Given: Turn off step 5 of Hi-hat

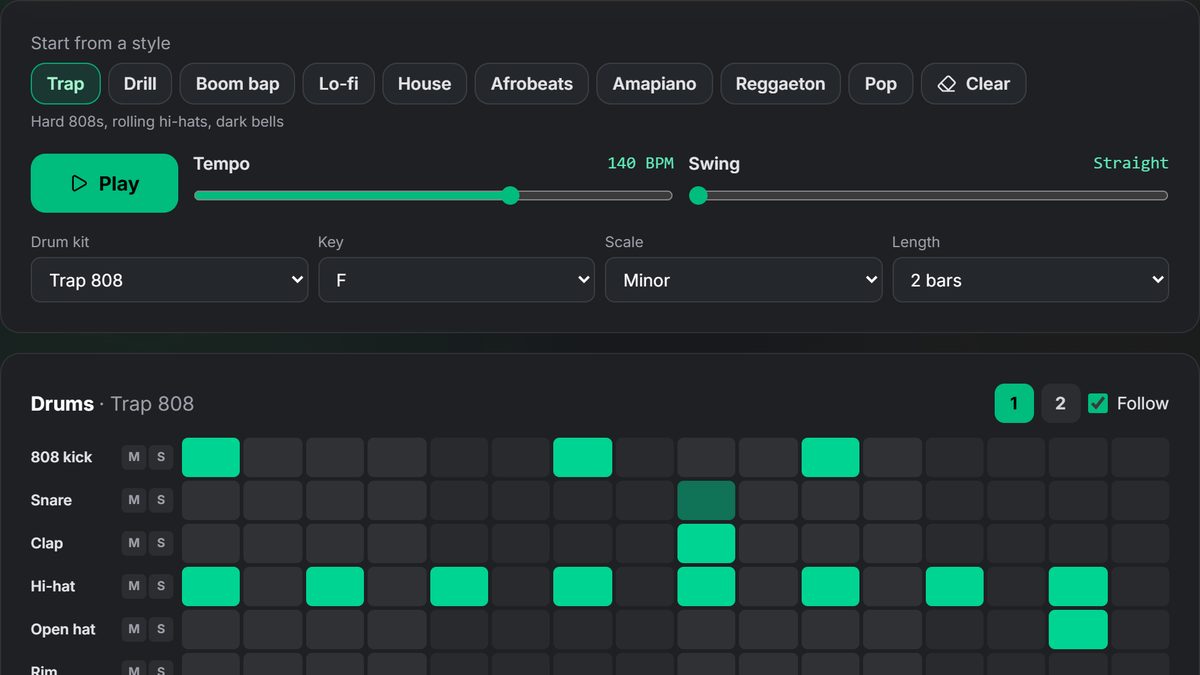Looking at the screenshot, I should tap(459, 586).
